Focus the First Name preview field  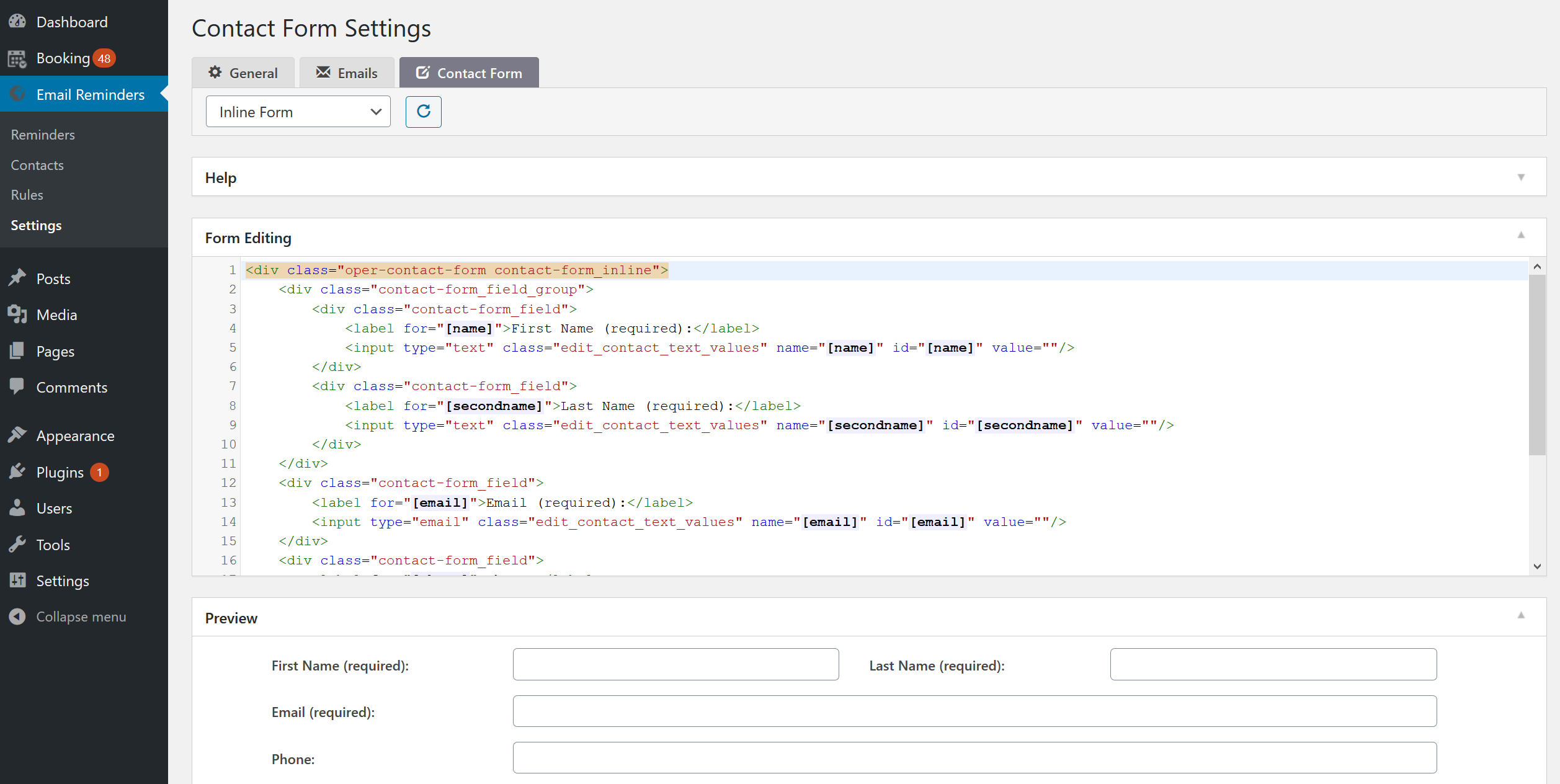pyautogui.click(x=675, y=664)
